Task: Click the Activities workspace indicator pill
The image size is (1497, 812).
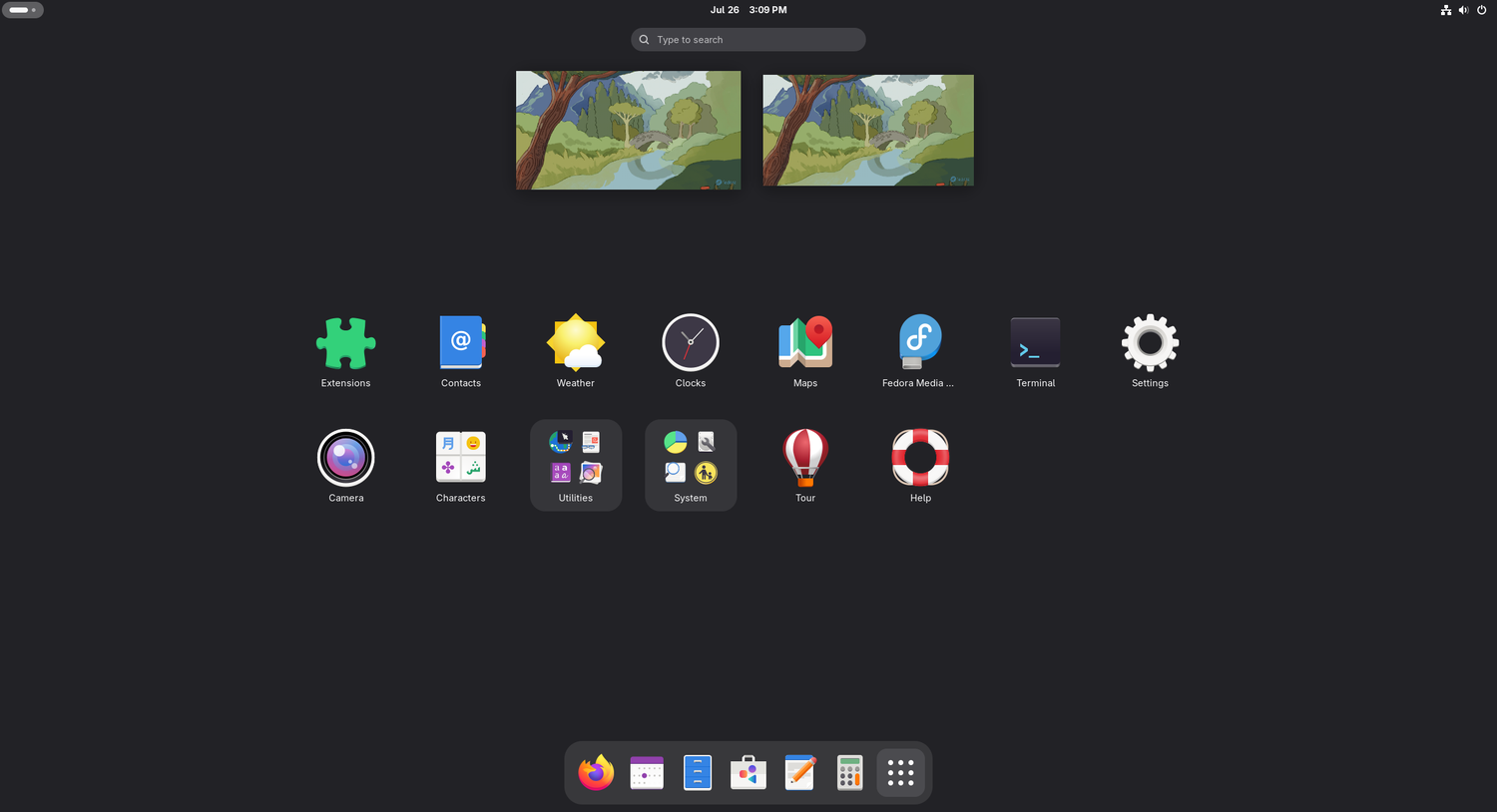Action: tap(23, 10)
